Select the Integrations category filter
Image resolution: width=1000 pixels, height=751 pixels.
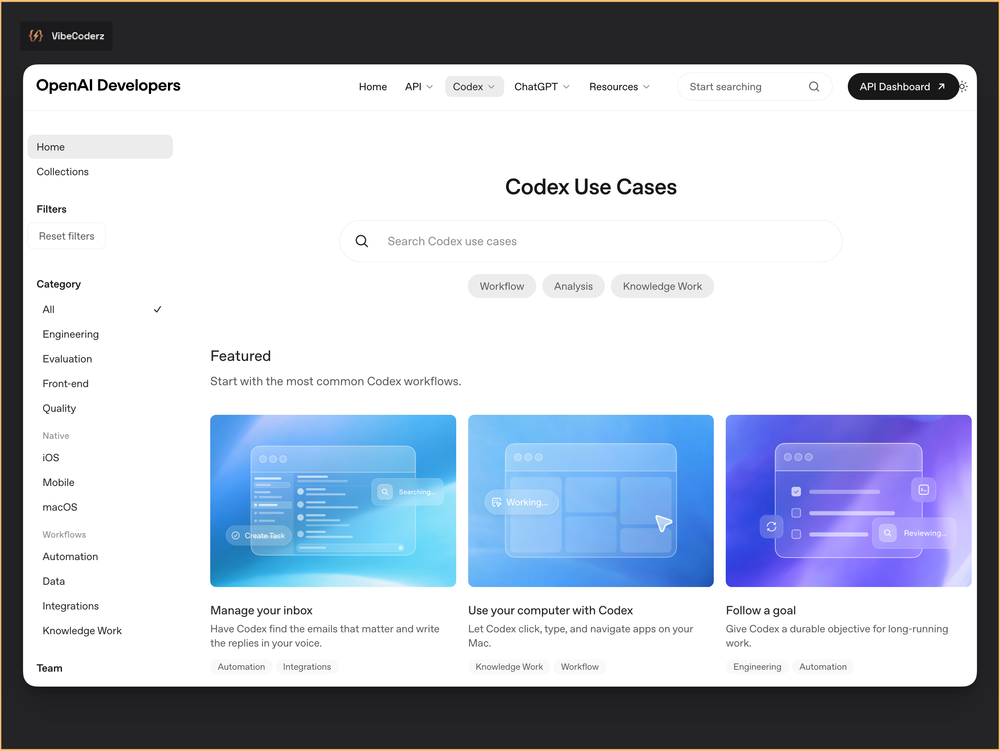(71, 606)
